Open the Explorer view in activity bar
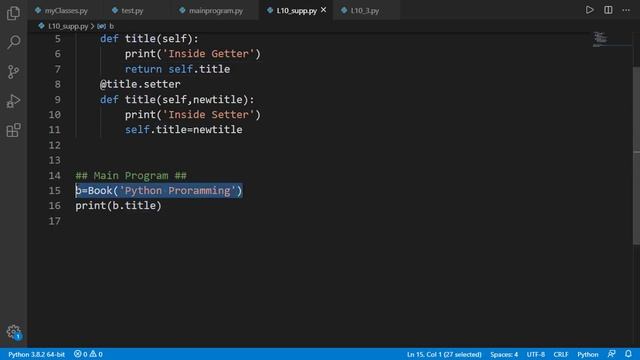Screen dimensions: 640x360 pyautogui.click(x=13, y=13)
